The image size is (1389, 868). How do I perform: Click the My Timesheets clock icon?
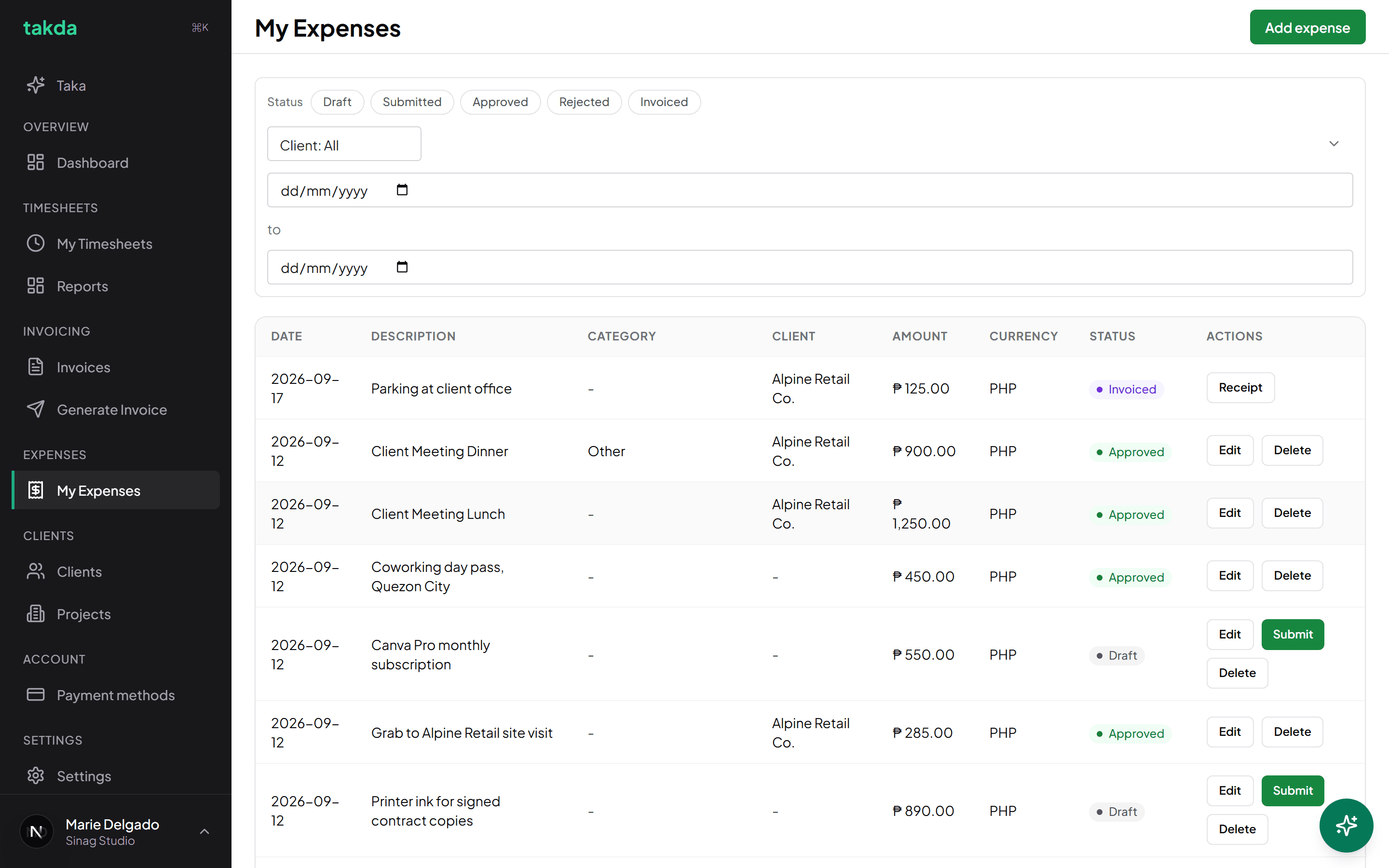pos(36,244)
